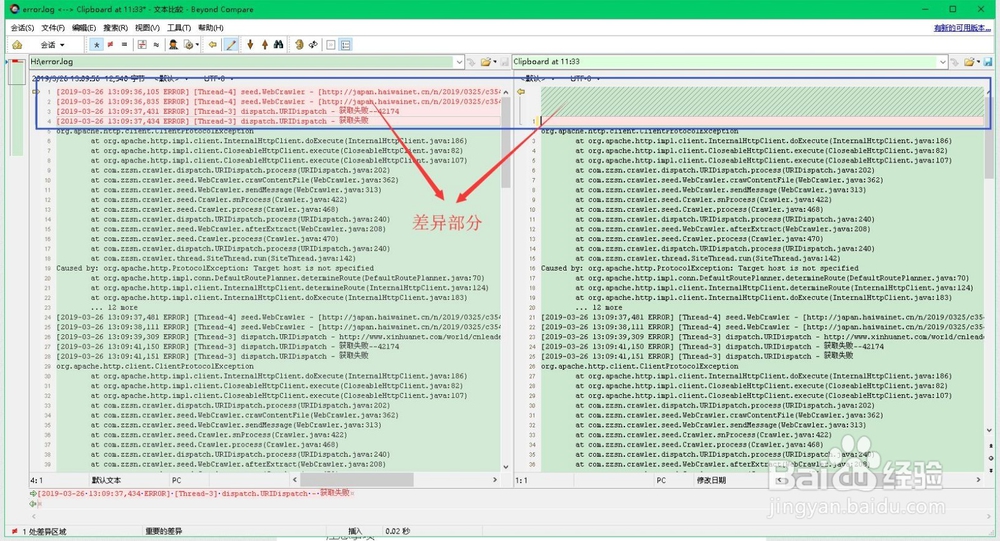This screenshot has height=541, width=1000.
Task: Click left pane horizontal scrollbar thumb
Action: click(x=357, y=479)
